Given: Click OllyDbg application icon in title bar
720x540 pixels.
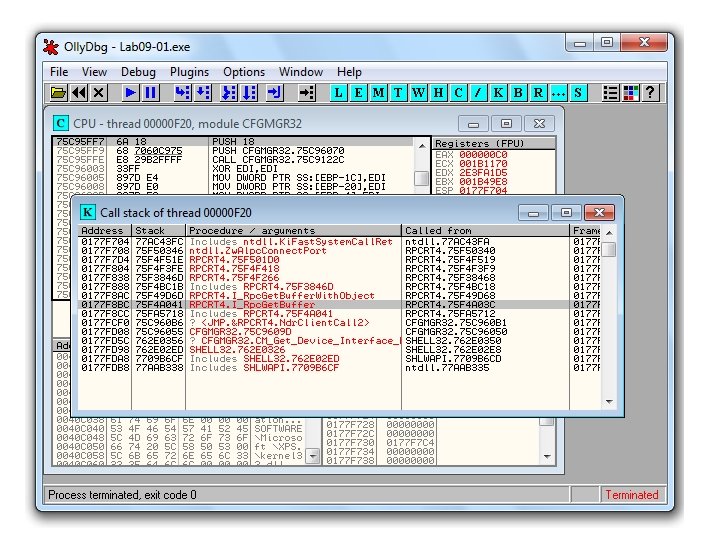Looking at the screenshot, I should (x=51, y=47).
